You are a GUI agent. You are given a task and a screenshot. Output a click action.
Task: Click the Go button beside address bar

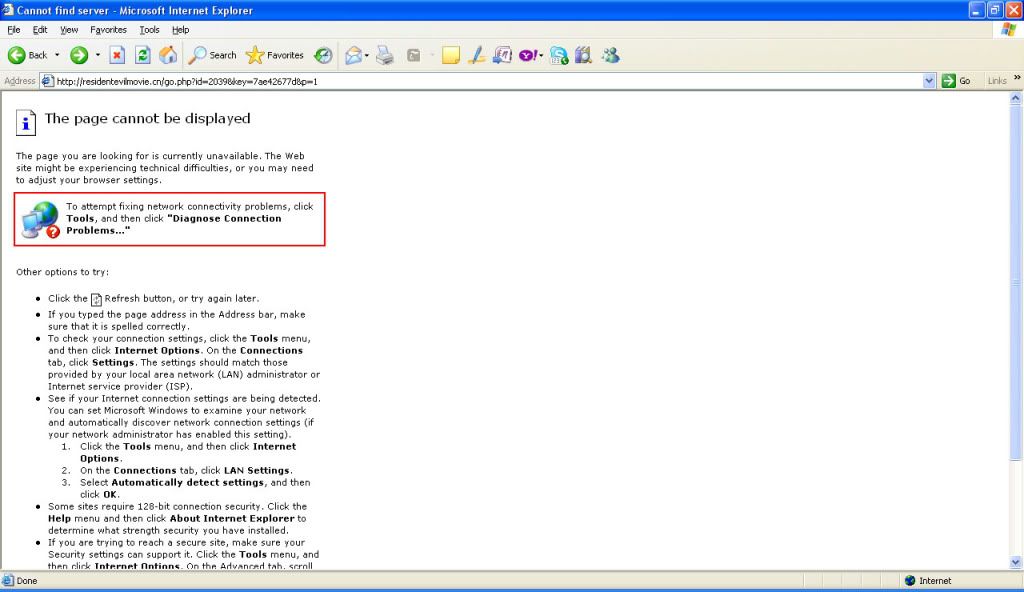click(x=956, y=81)
